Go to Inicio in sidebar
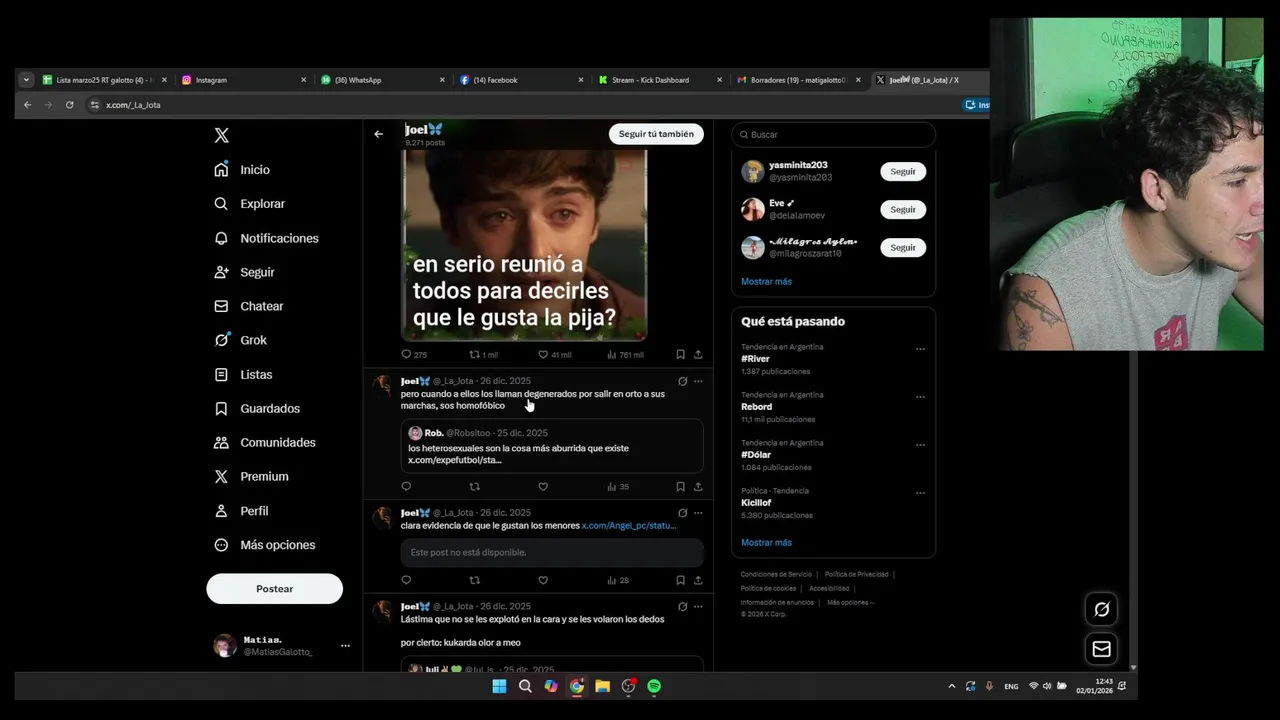This screenshot has width=1280, height=720. point(243,170)
